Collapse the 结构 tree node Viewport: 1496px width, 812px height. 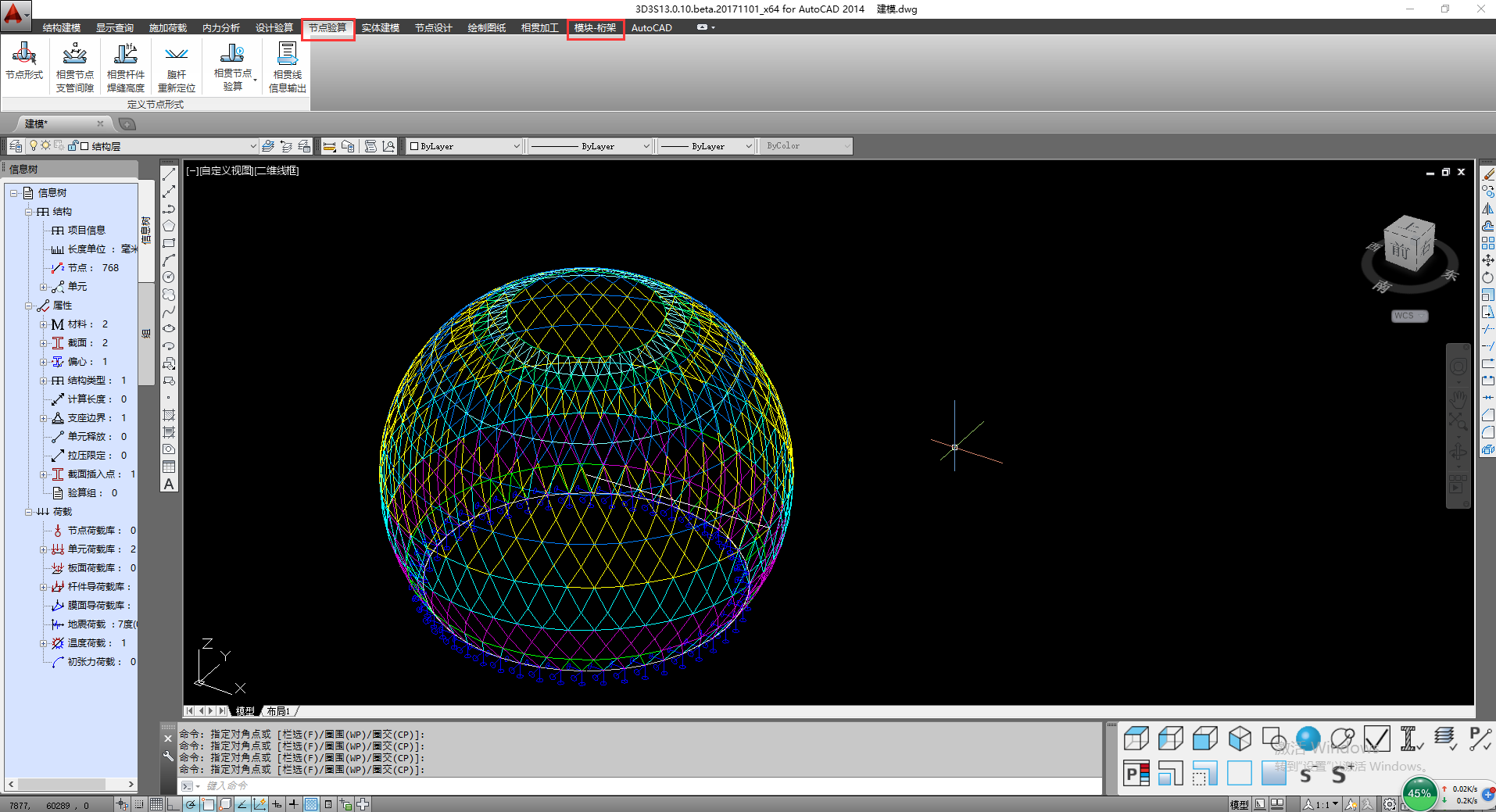28,212
